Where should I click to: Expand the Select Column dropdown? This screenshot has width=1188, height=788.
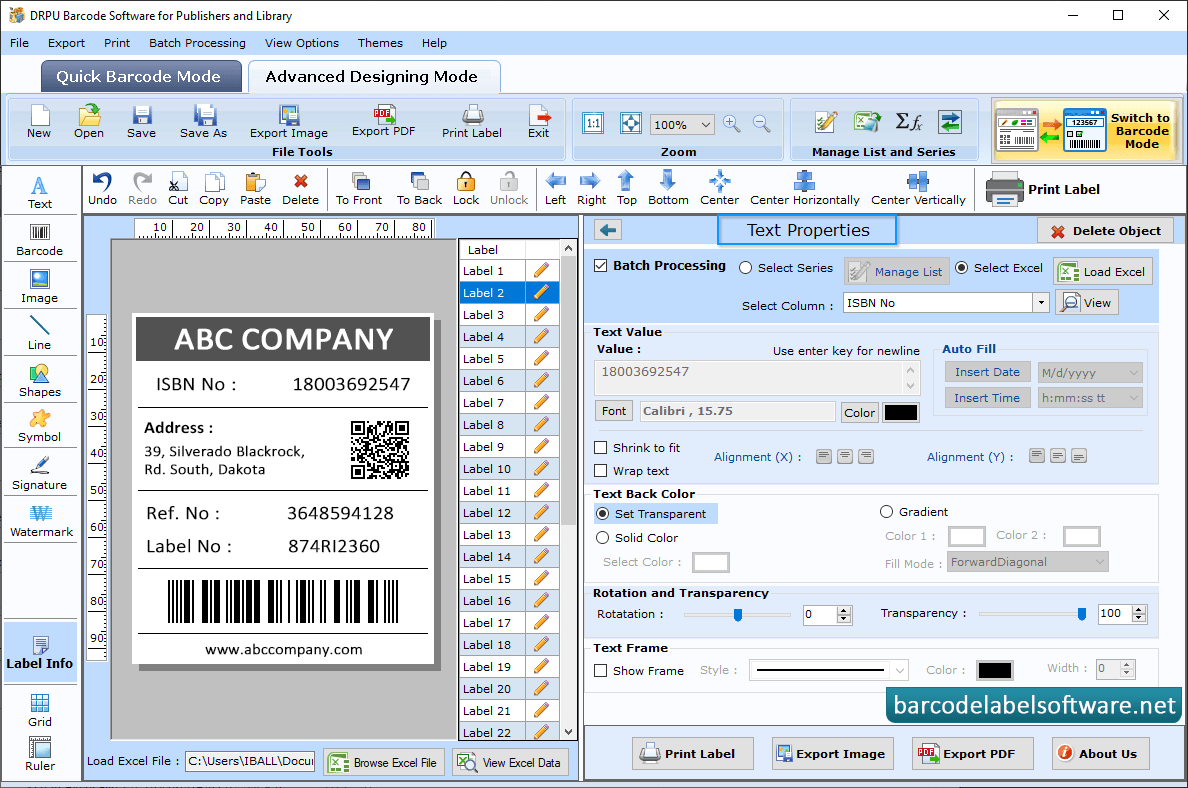point(1041,303)
